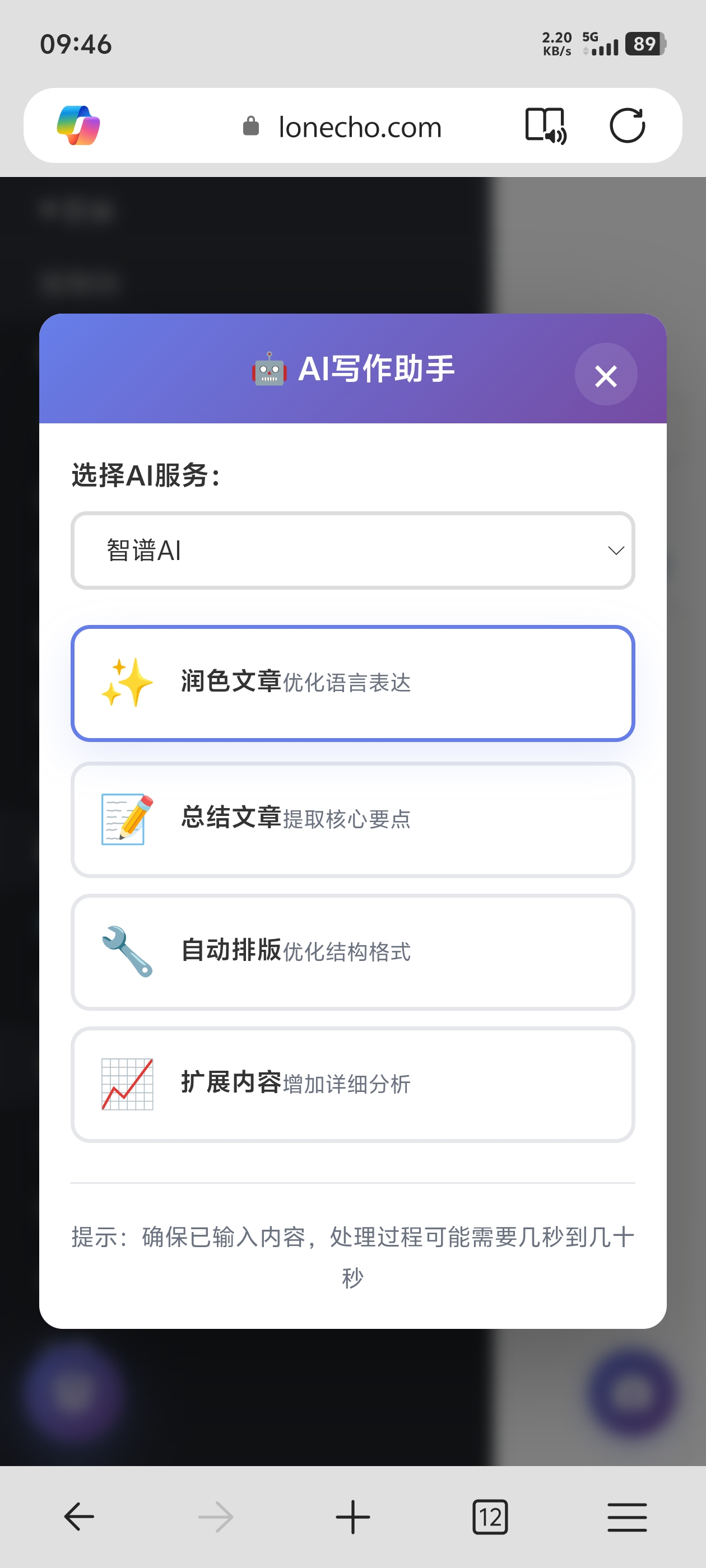
Task: Pick the 自动排版 option
Action: coord(352,951)
